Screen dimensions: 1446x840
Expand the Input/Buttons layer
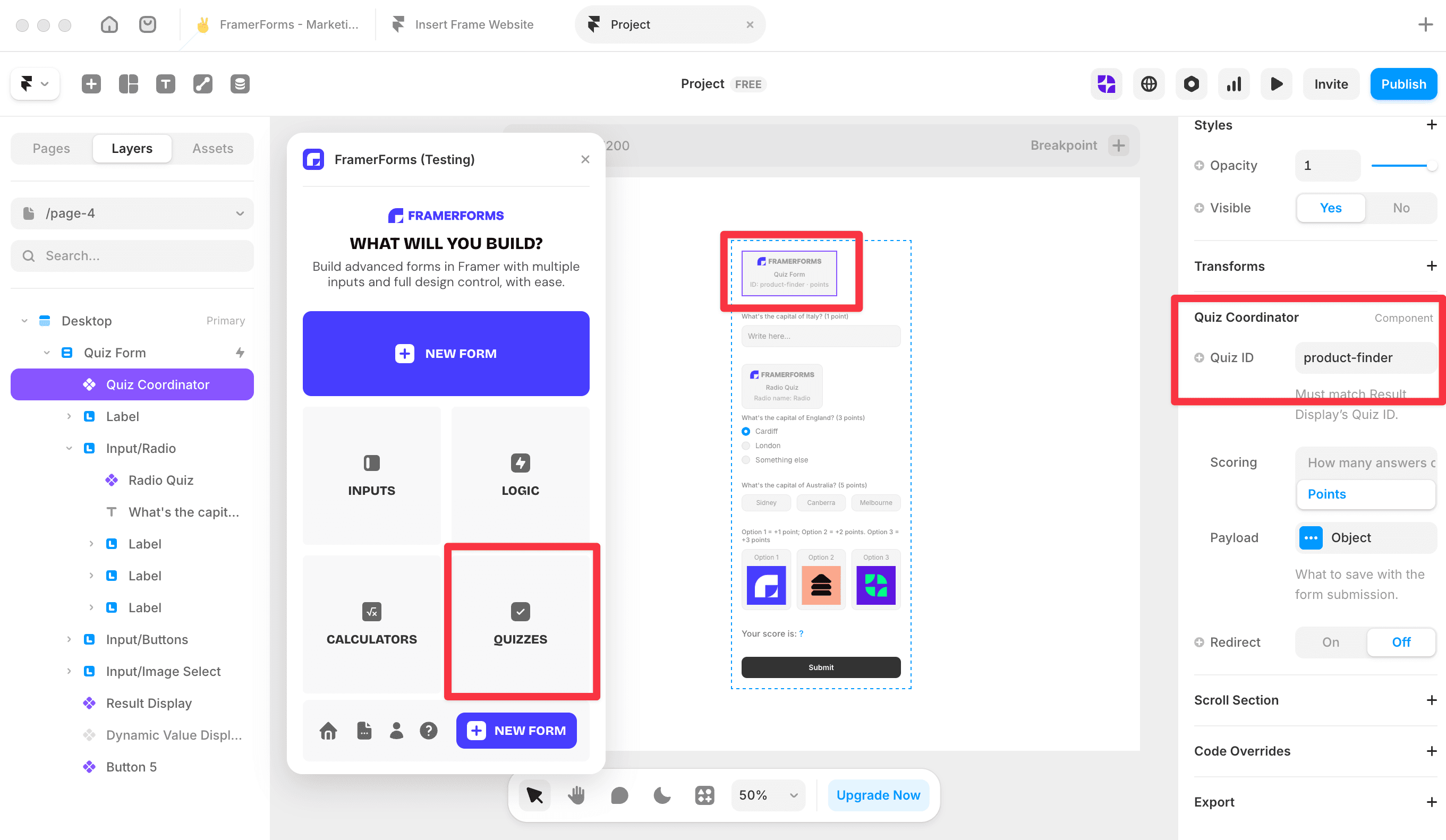[69, 639]
